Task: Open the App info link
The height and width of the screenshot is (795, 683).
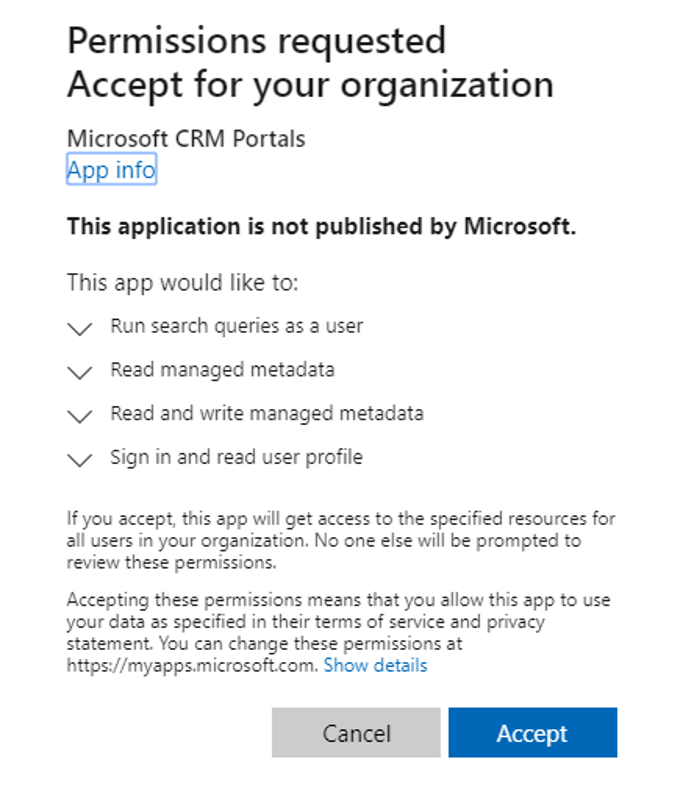Action: [111, 170]
